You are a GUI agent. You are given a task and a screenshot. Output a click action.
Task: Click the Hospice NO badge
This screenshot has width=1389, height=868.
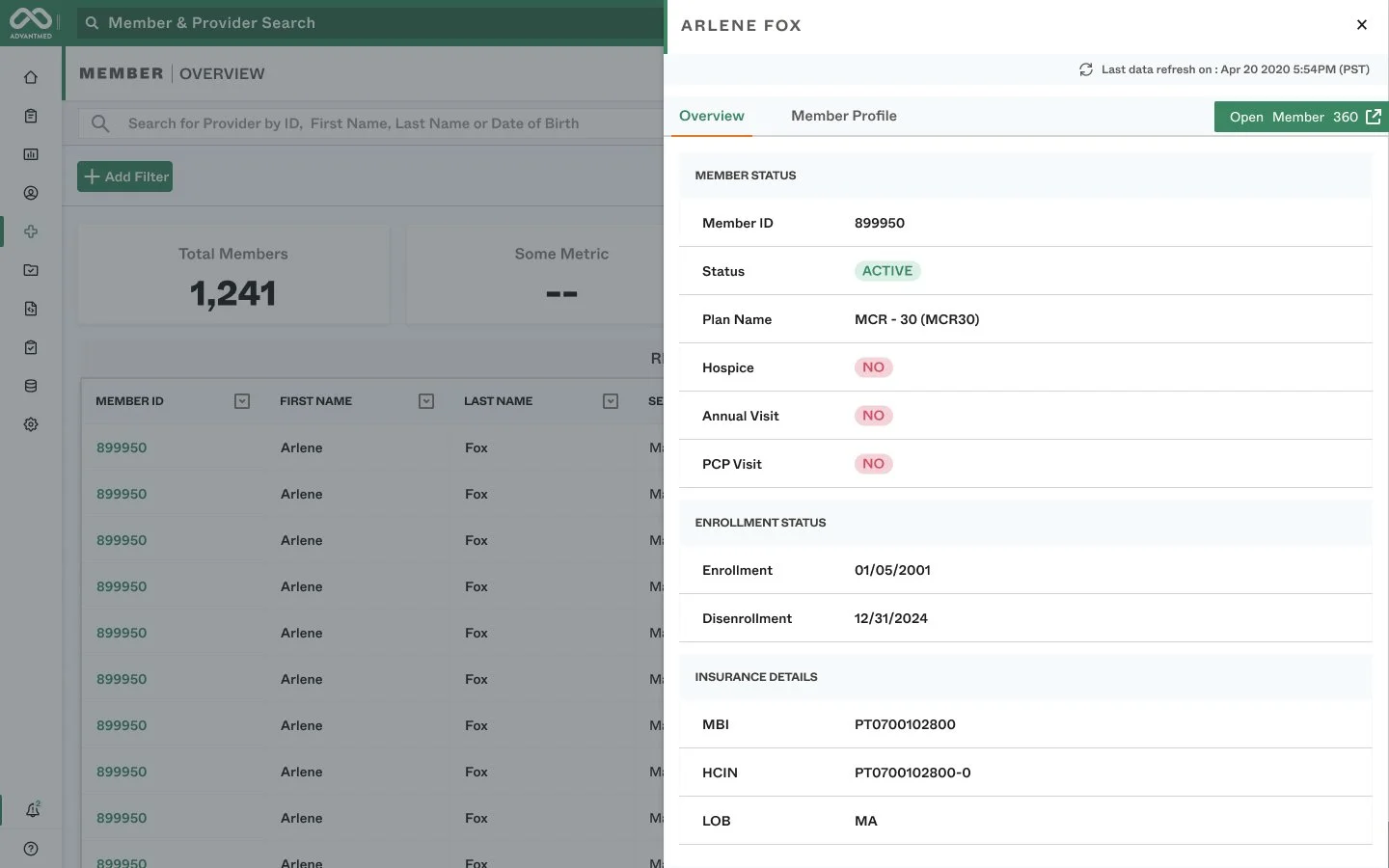click(x=874, y=367)
